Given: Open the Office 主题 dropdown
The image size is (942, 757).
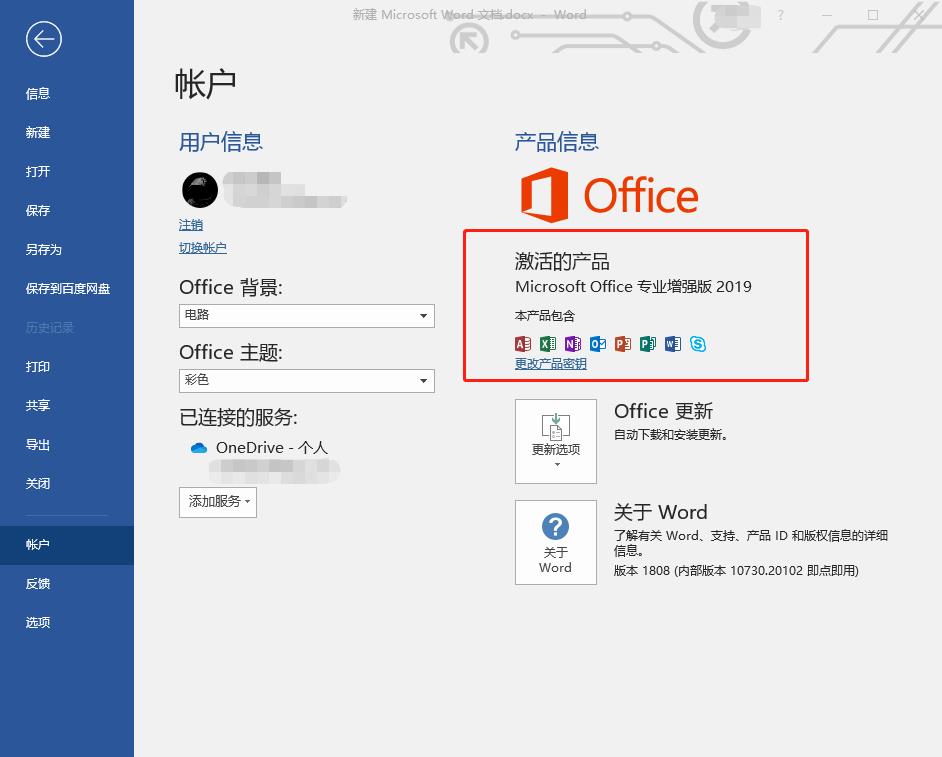Looking at the screenshot, I should [306, 381].
